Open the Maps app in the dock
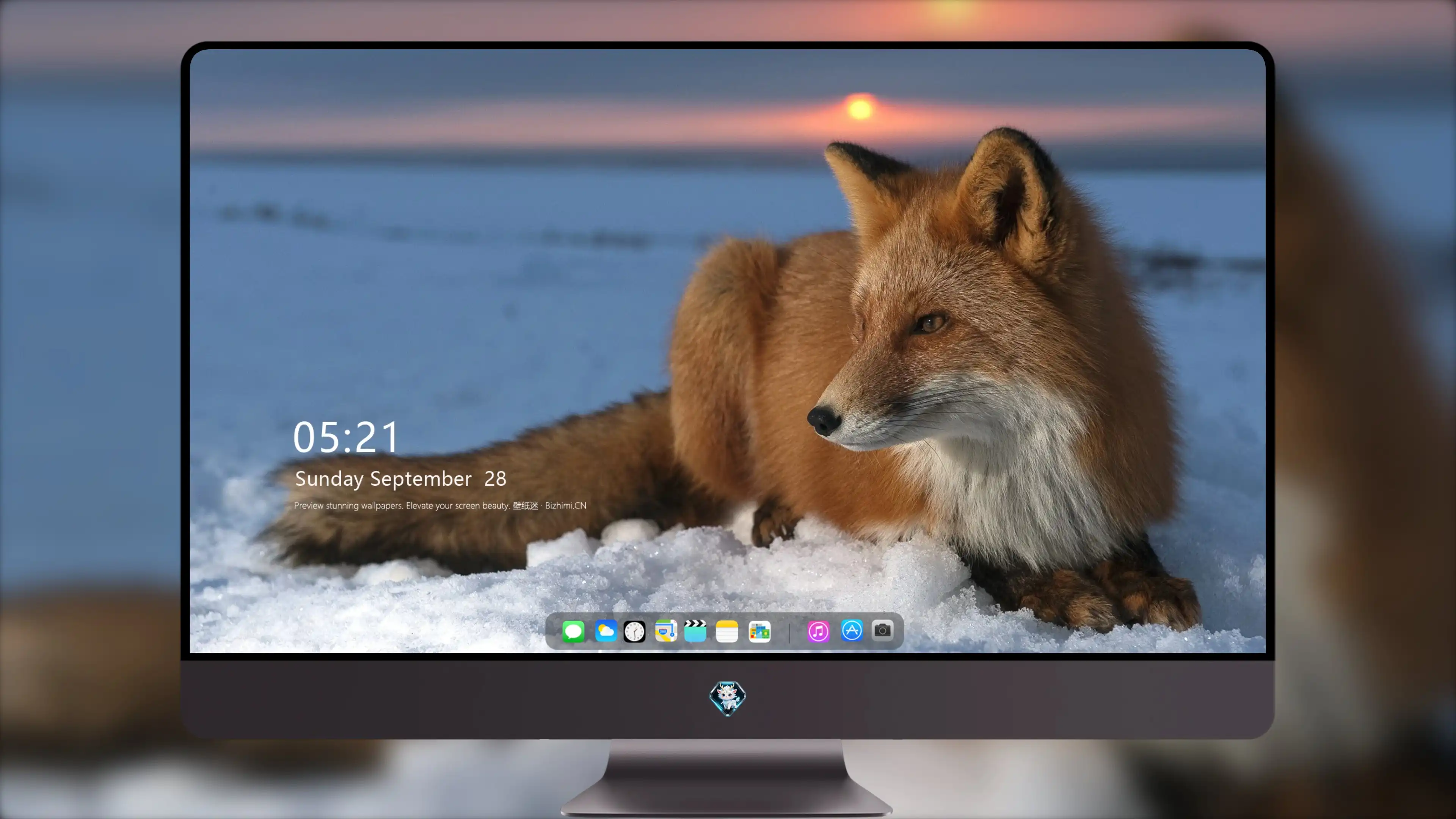Image resolution: width=1456 pixels, height=819 pixels. click(x=666, y=631)
